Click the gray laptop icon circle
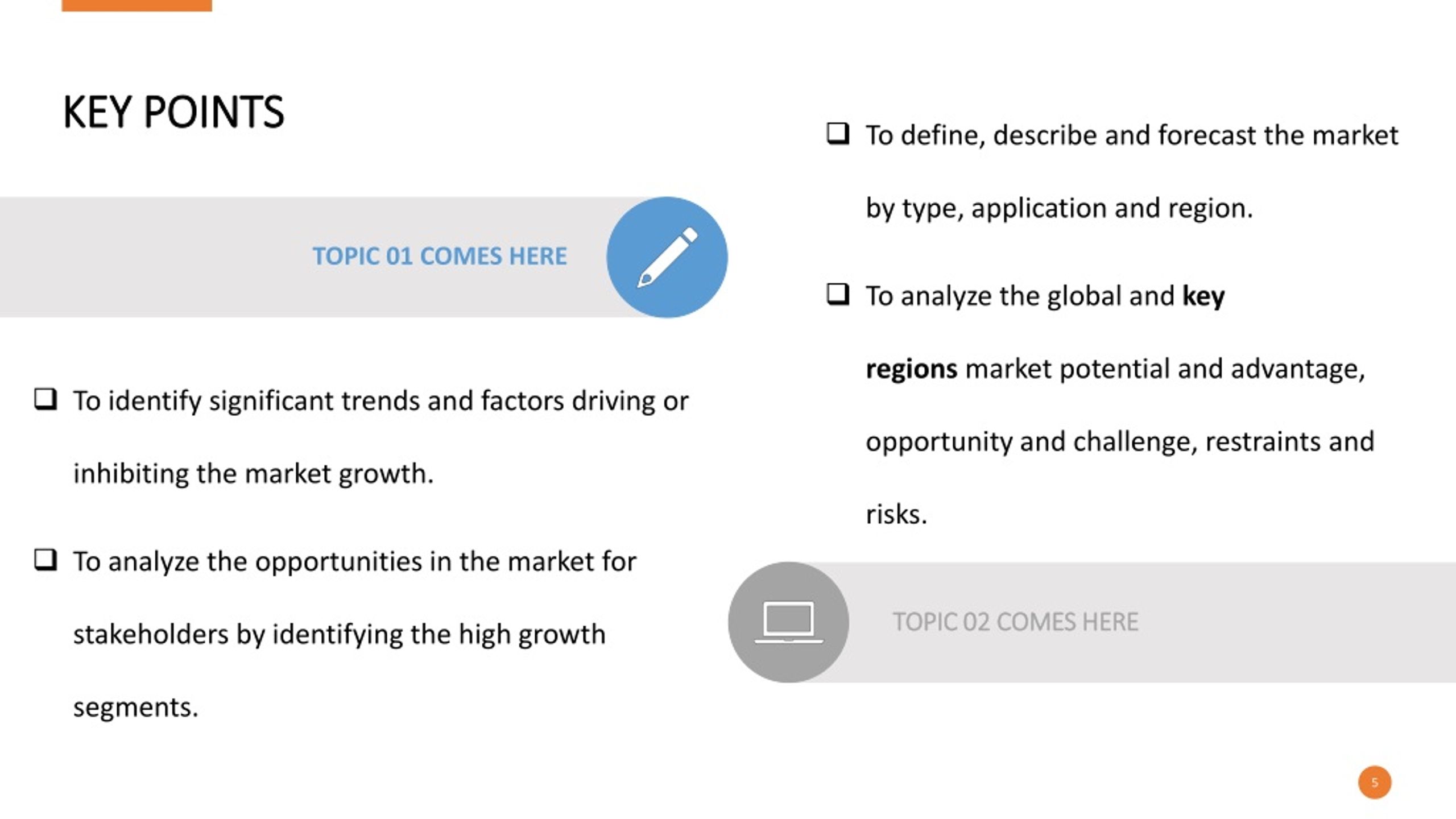1456x819 pixels. [x=788, y=622]
